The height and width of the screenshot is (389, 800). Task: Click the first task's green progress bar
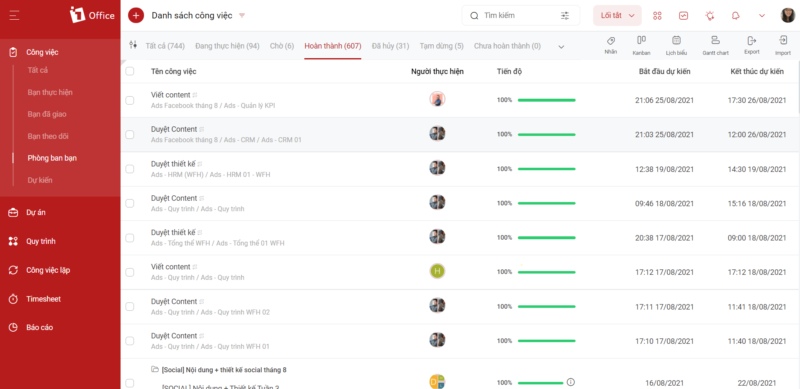546,101
